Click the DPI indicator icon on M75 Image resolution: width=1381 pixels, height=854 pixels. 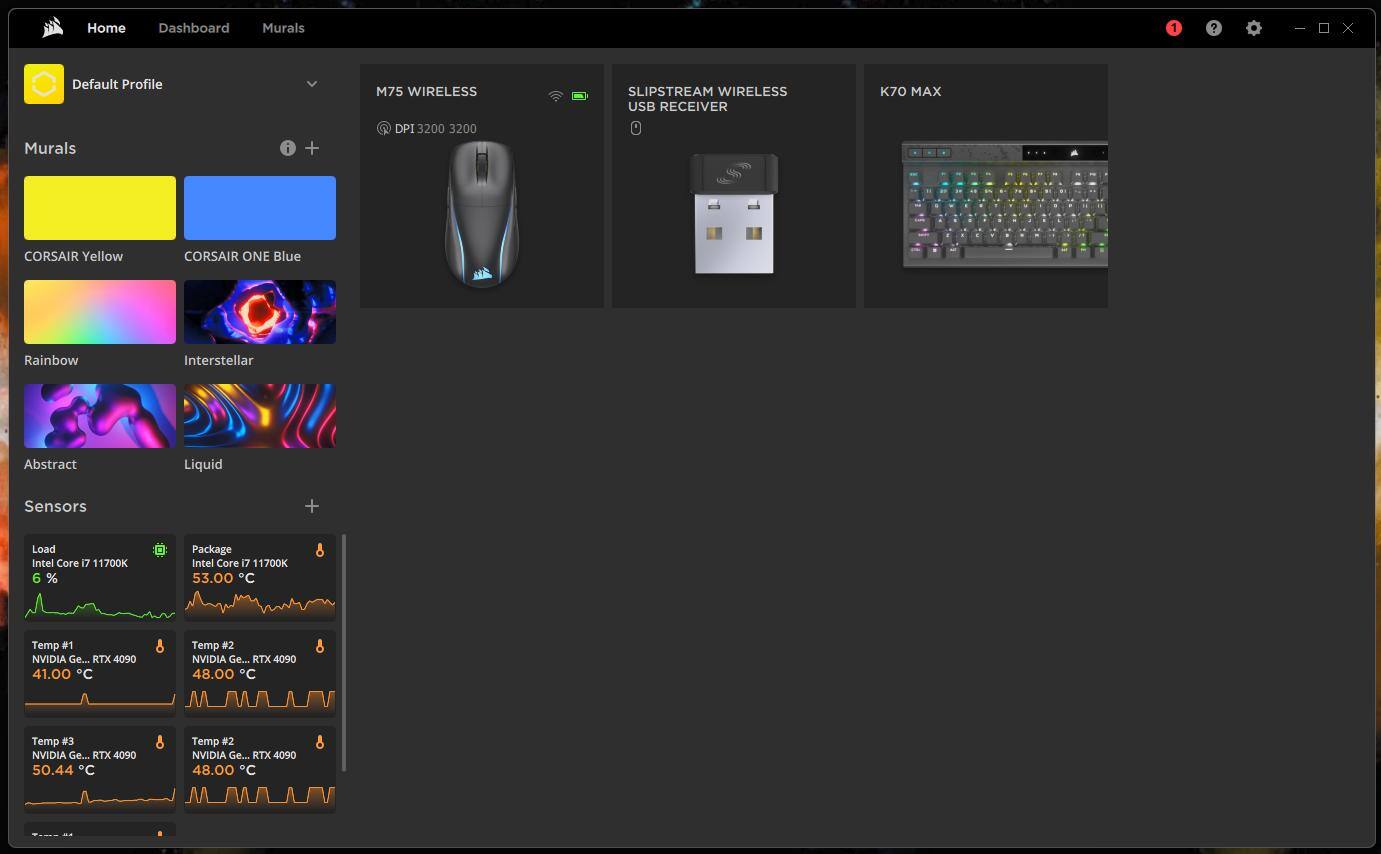click(383, 128)
